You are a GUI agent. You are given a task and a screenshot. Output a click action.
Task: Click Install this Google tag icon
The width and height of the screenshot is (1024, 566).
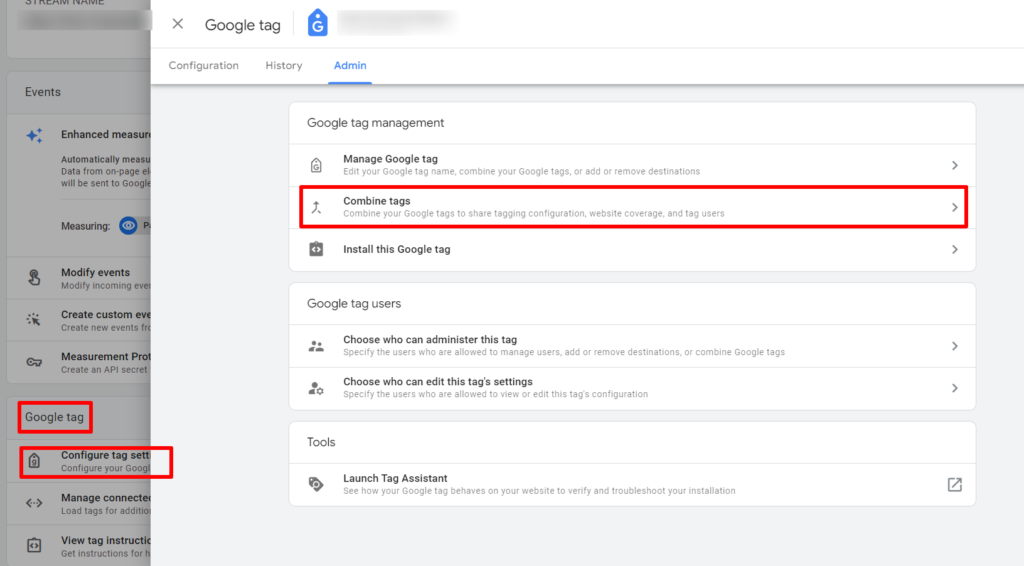(316, 249)
